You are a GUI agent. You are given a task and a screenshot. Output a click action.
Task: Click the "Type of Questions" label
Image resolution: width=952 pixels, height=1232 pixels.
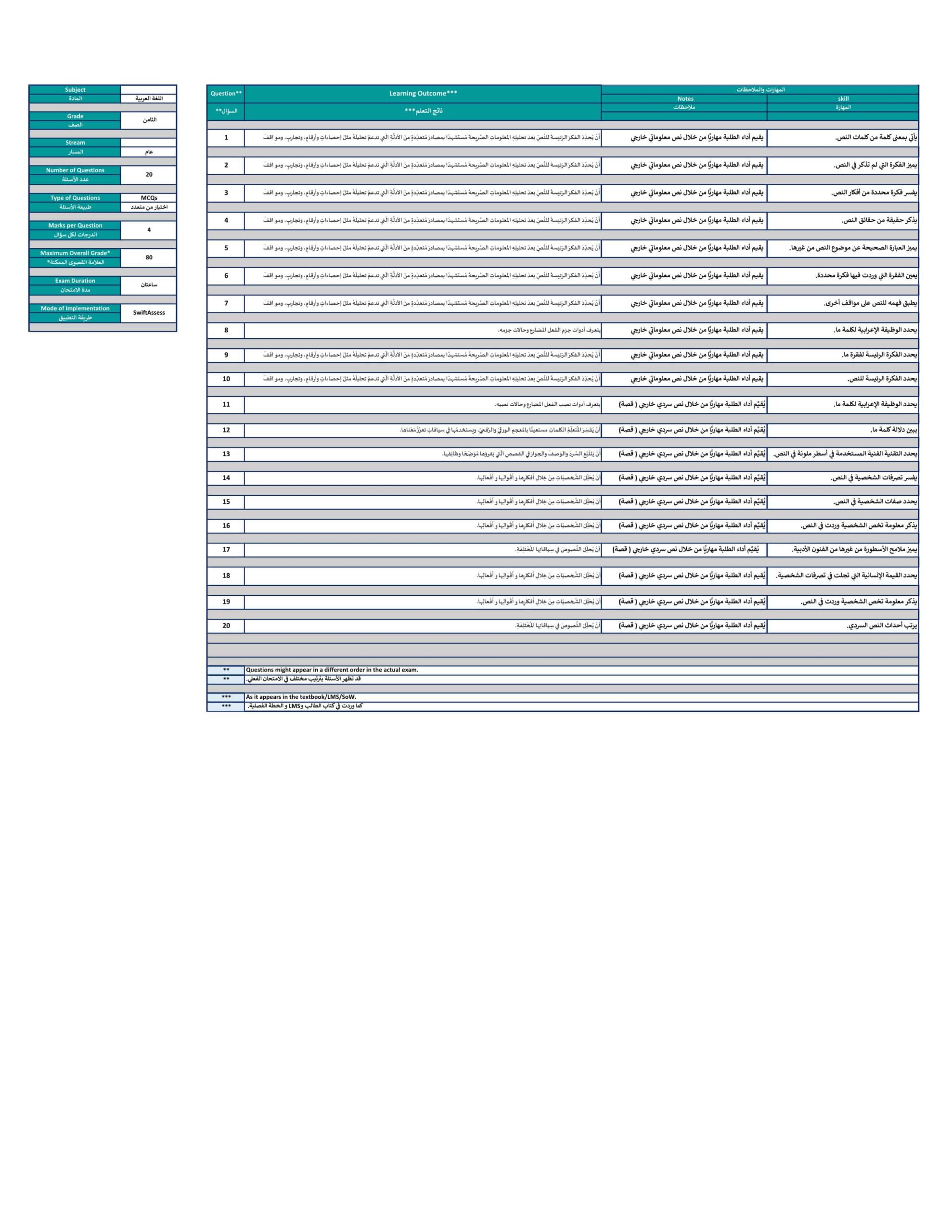75,198
